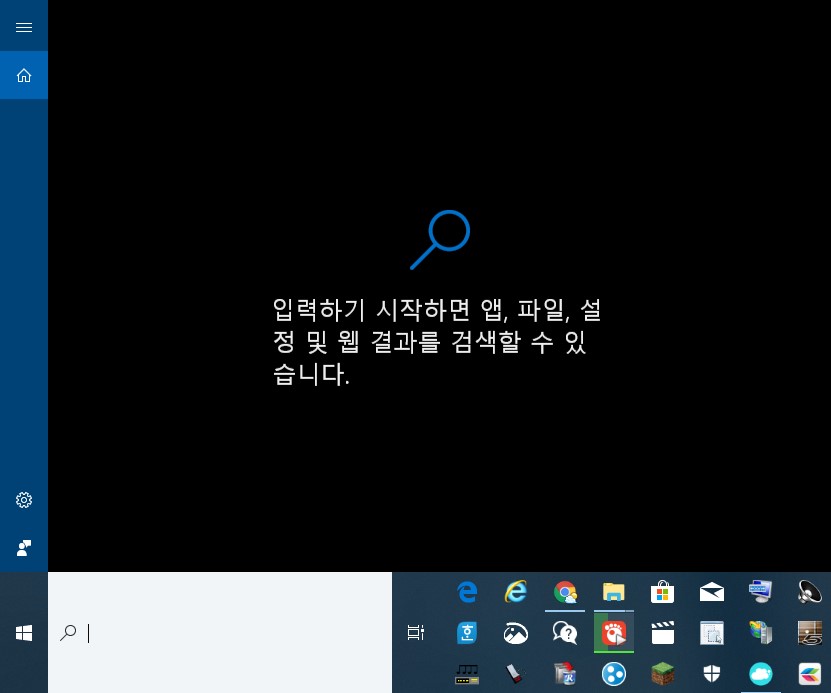
Task: Open Task View on the taskbar
Action: click(416, 632)
